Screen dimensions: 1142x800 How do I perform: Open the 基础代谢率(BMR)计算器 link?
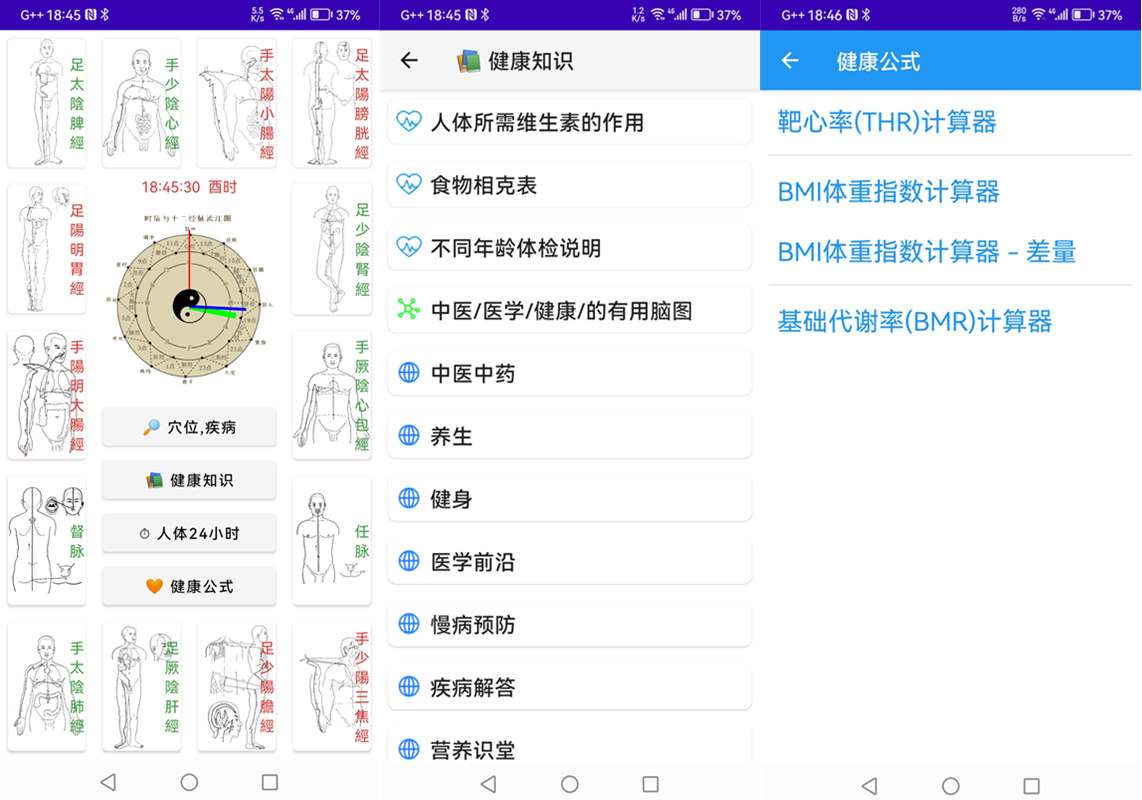915,322
